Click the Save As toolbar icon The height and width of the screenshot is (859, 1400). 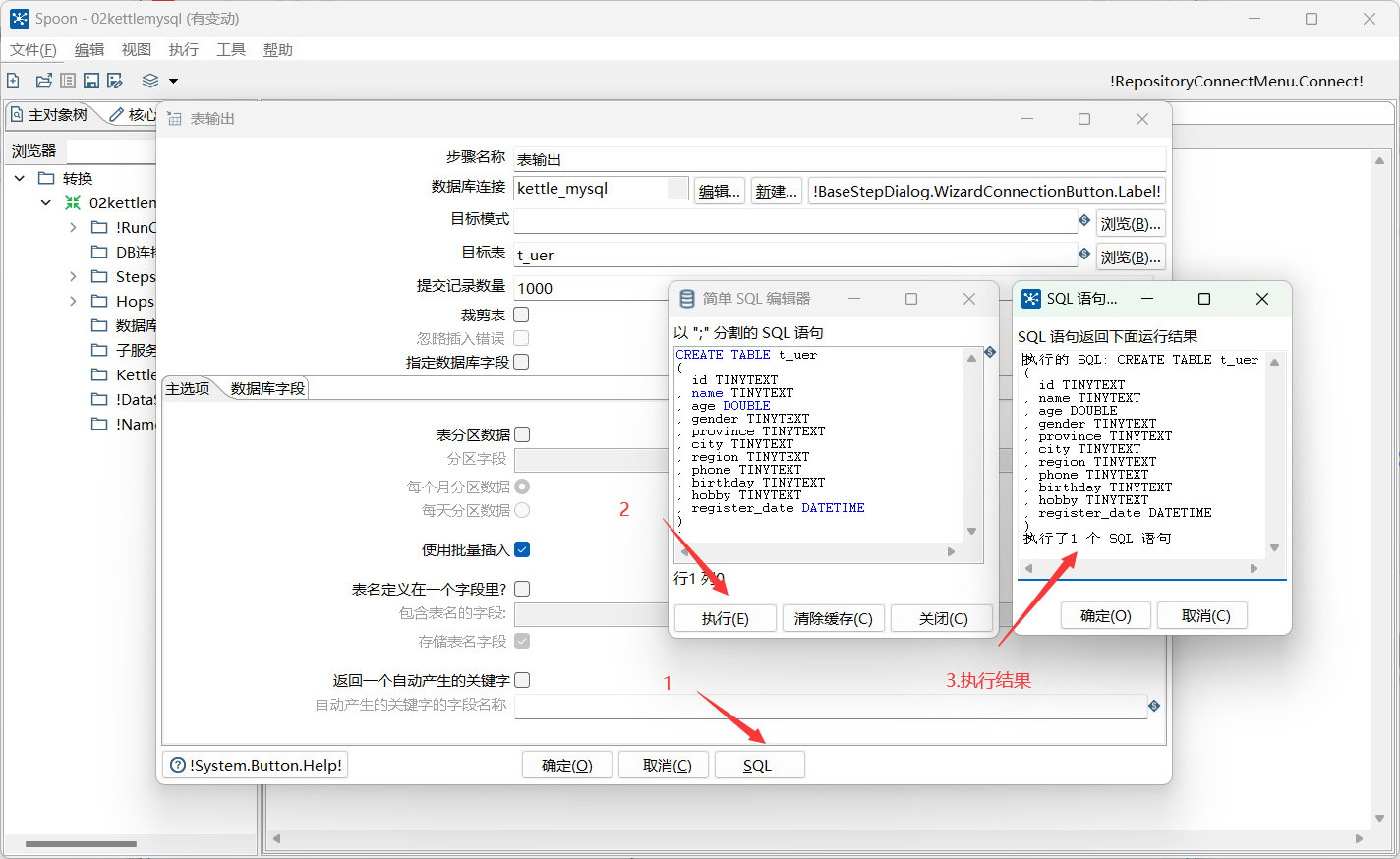pos(115,81)
